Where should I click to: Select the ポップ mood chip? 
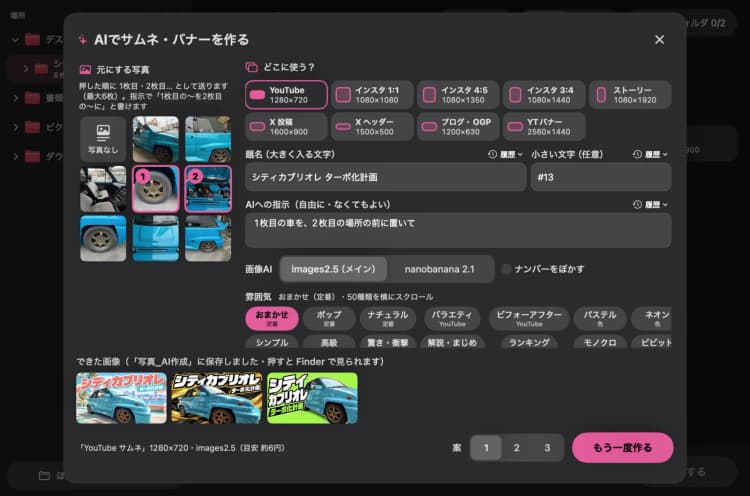(329, 318)
